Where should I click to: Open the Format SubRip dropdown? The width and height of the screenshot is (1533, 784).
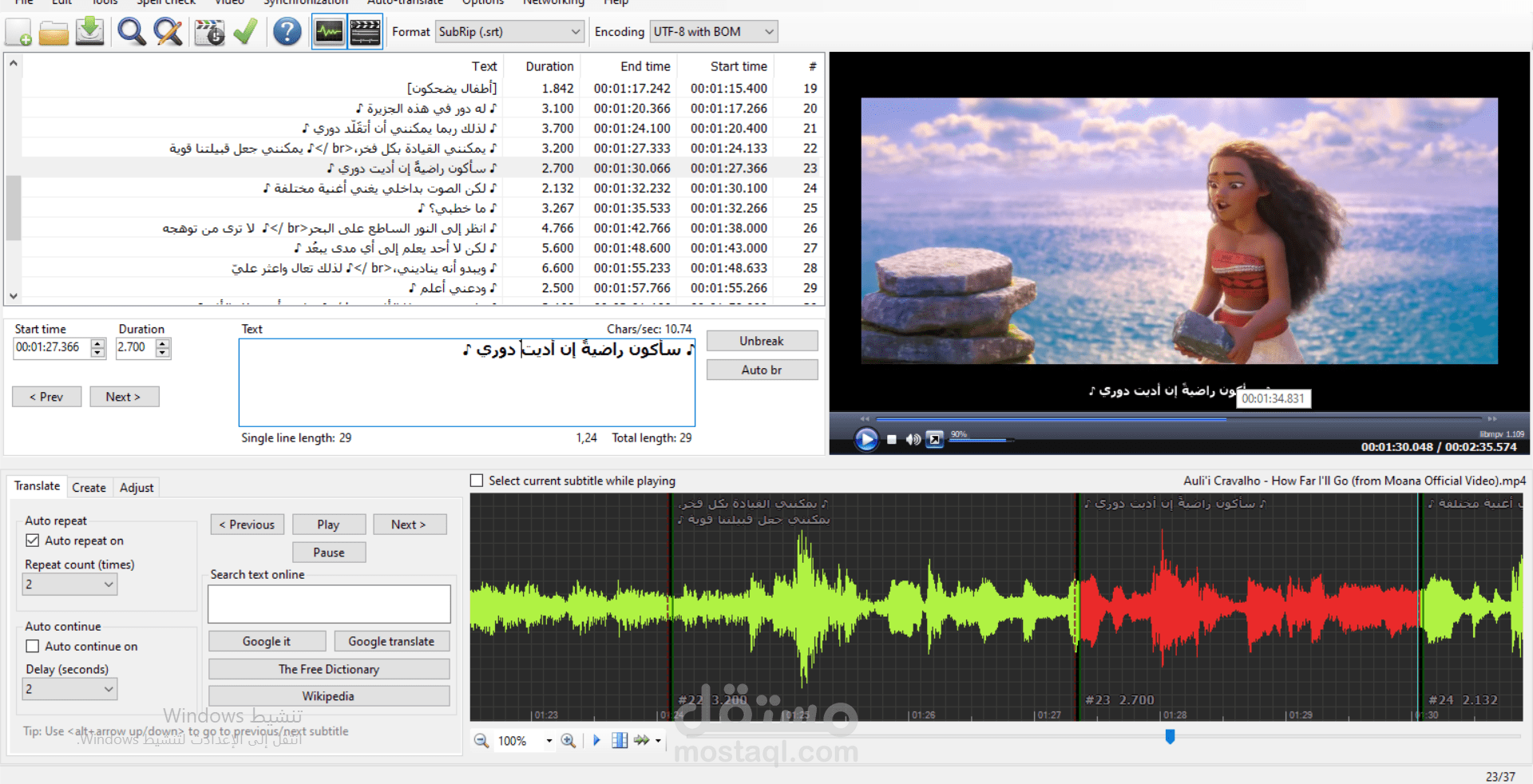[x=509, y=32]
